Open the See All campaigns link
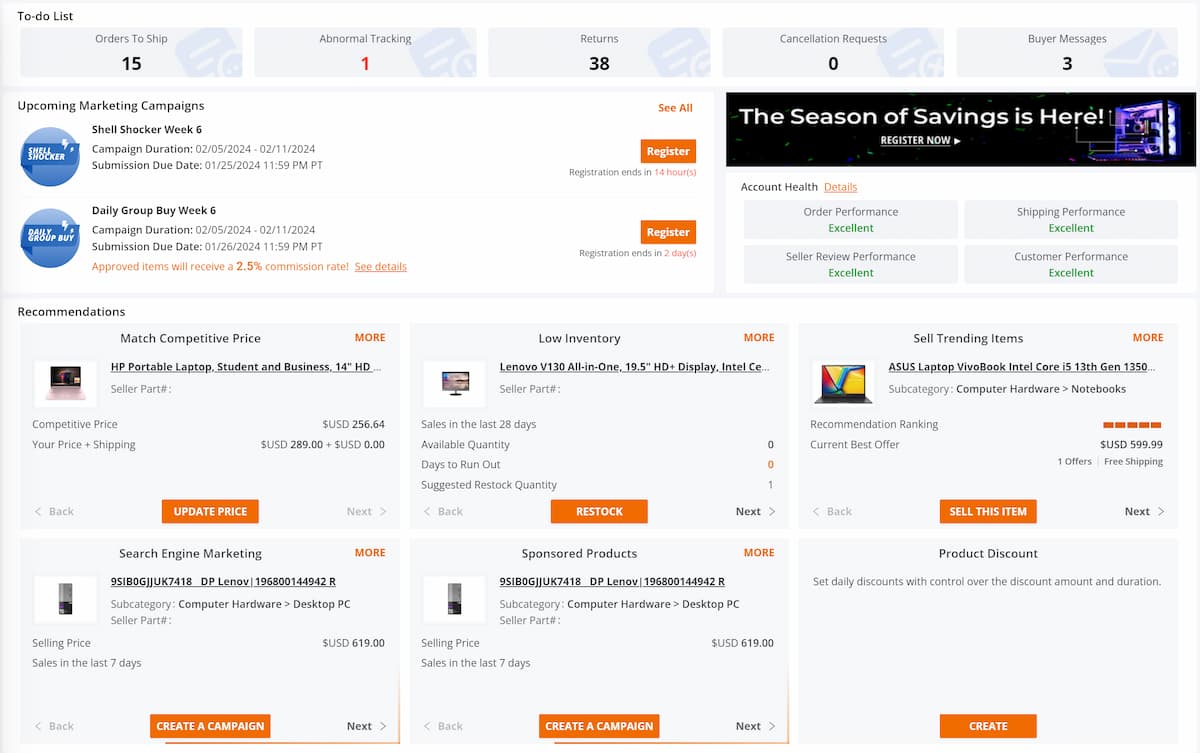 pos(675,108)
